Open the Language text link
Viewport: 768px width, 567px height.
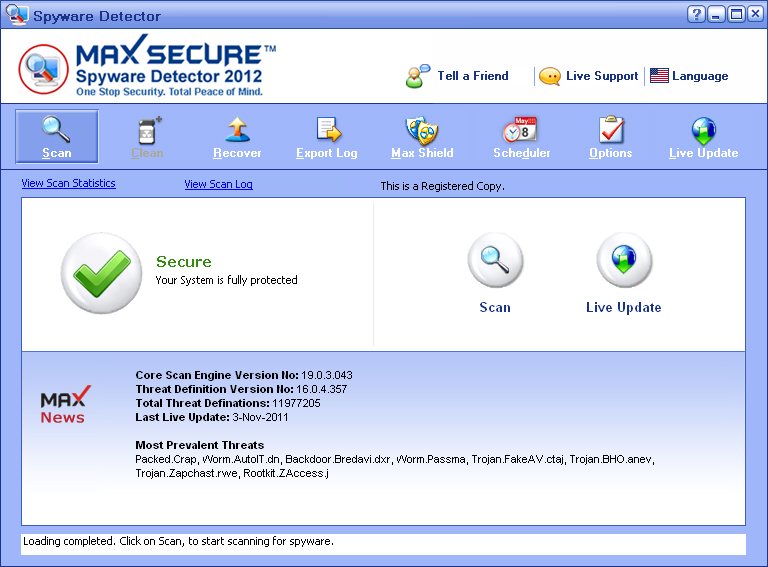[700, 76]
